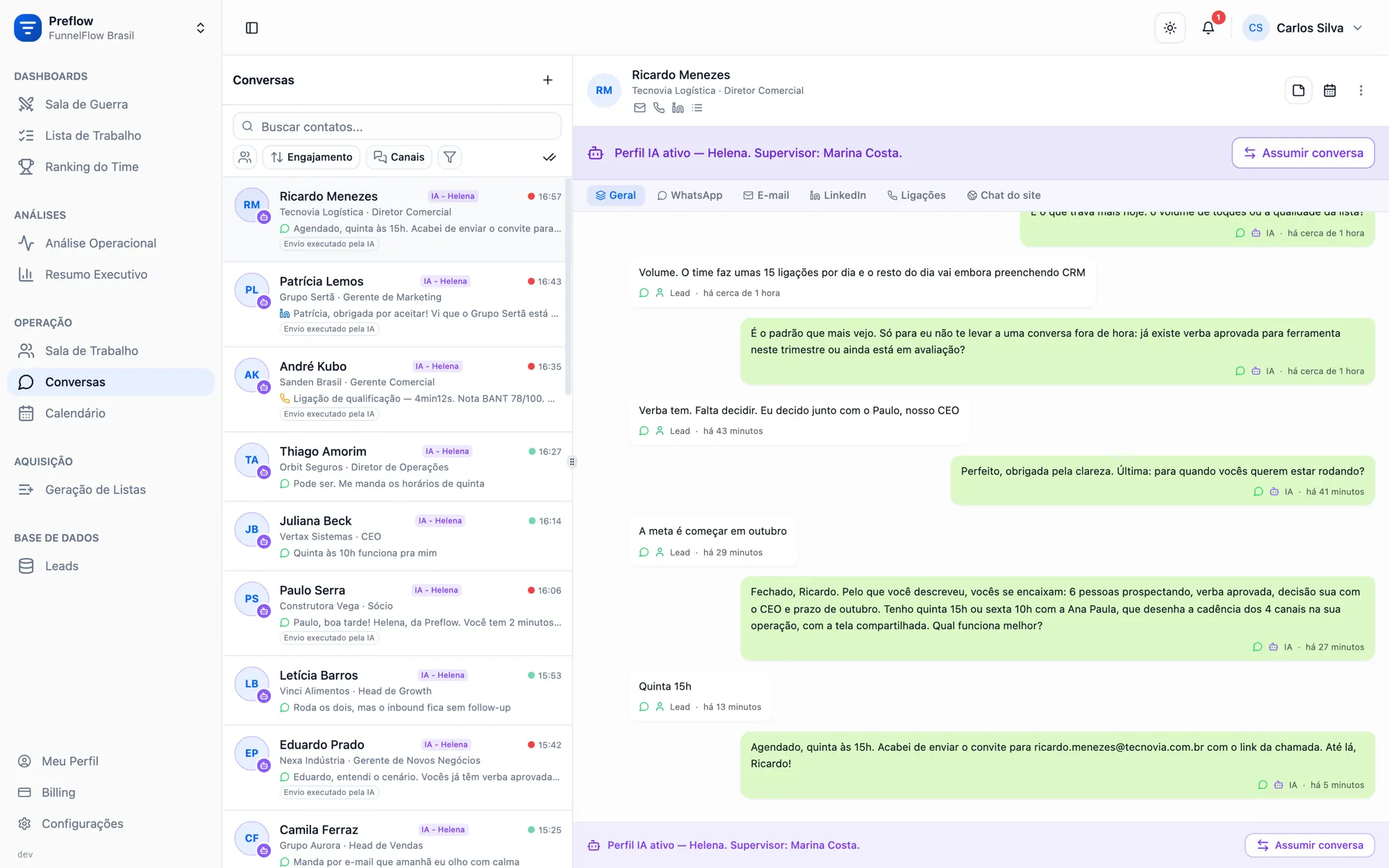Switch to the E-mail tab
The width and height of the screenshot is (1389, 868).
[x=766, y=195]
